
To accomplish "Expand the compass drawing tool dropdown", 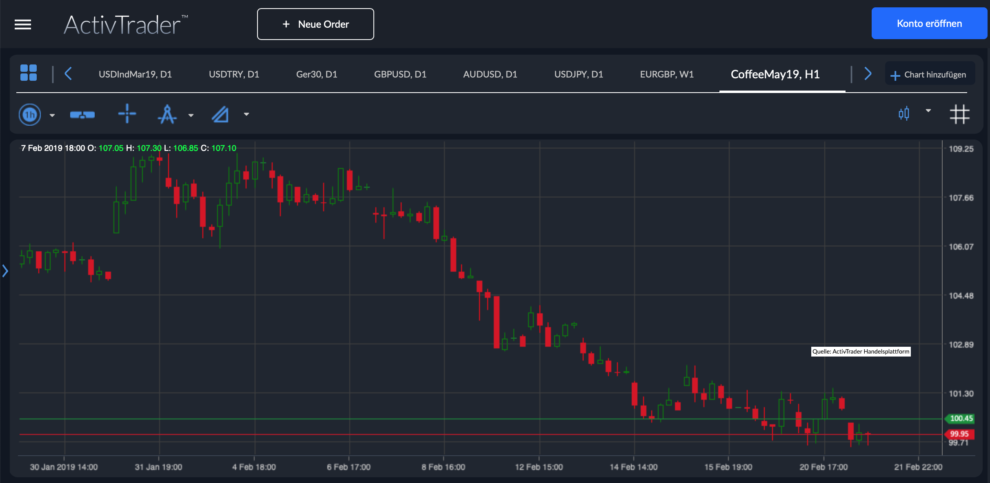I will click(x=191, y=115).
